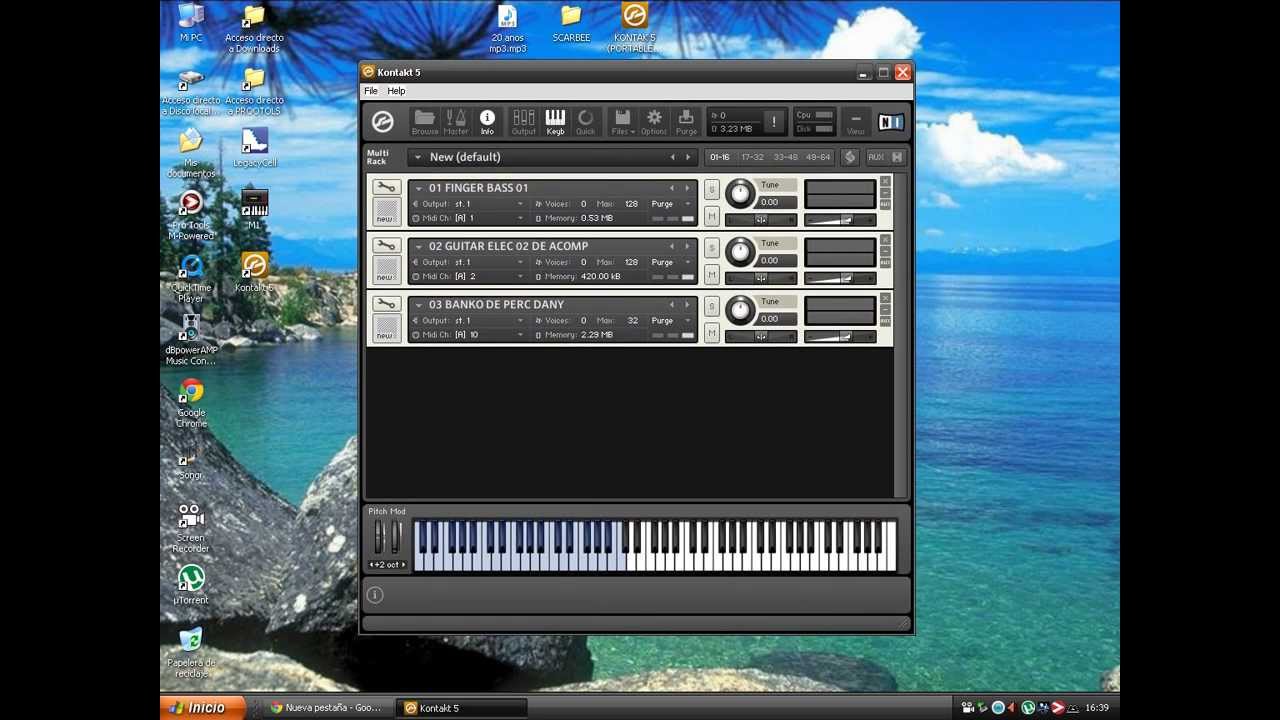
Task: Open the File menu
Action: pyautogui.click(x=371, y=91)
